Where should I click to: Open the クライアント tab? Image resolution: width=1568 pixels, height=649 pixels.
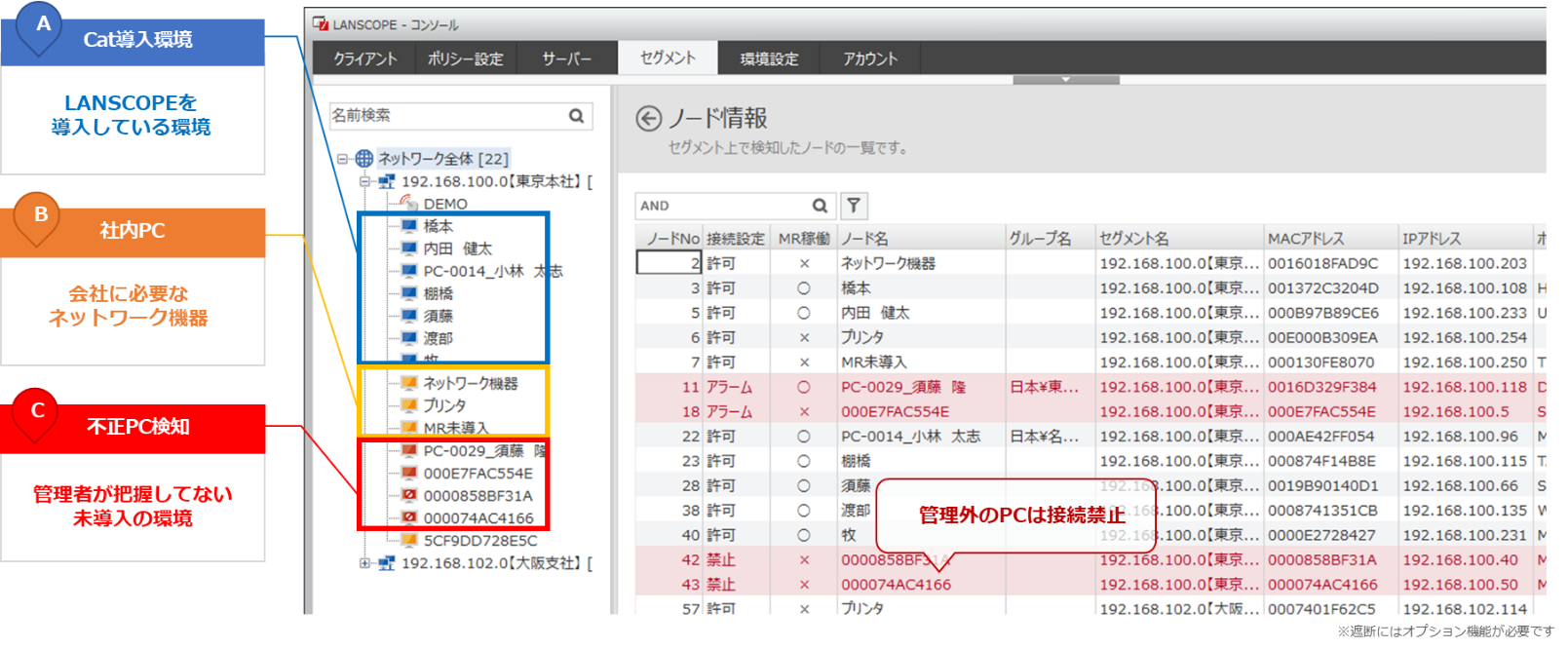click(x=365, y=58)
